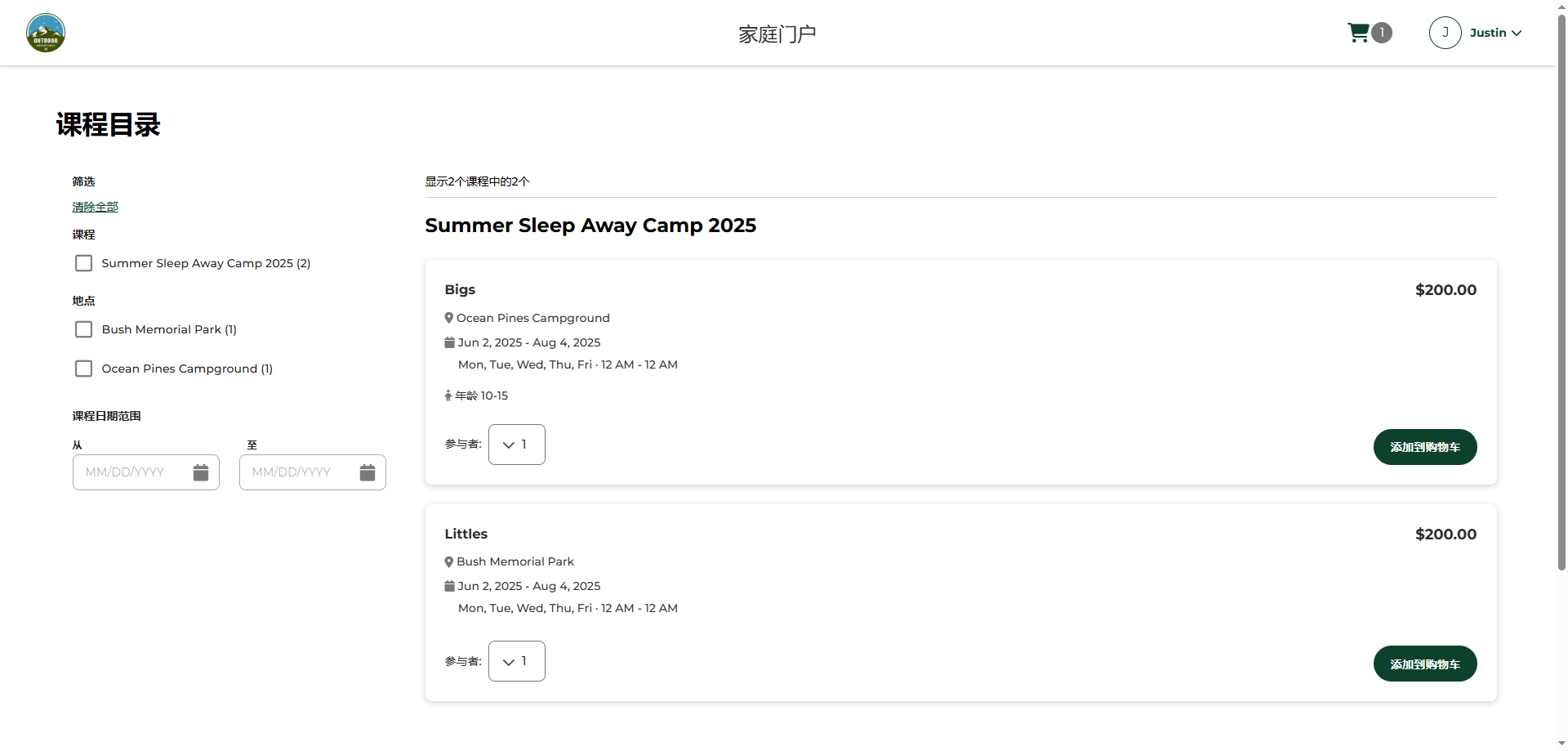Expand the Littles participants dropdown
Image resolution: width=1568 pixels, height=751 pixels.
pyautogui.click(x=517, y=661)
